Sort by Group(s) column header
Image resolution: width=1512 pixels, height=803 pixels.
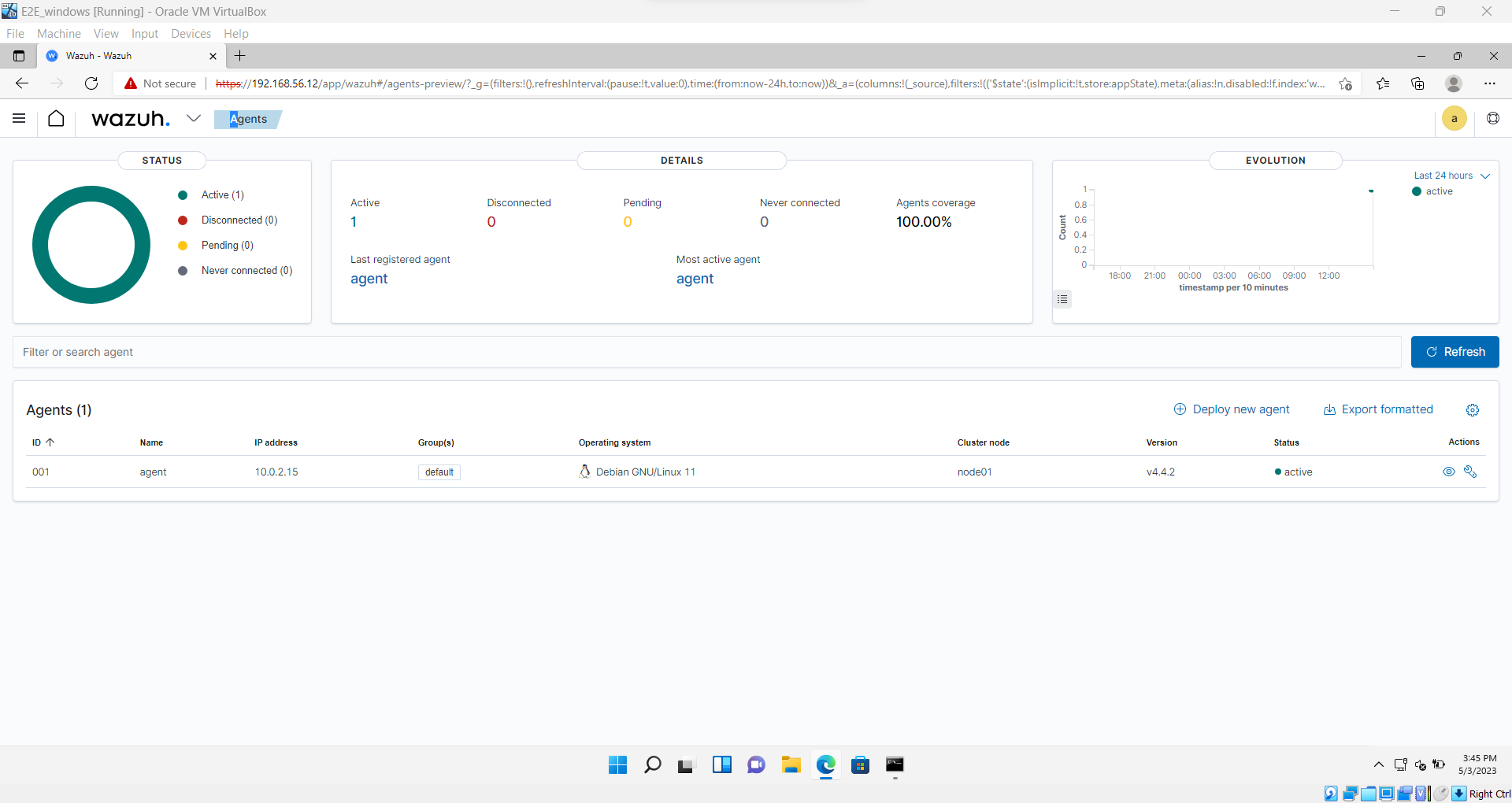click(x=435, y=442)
